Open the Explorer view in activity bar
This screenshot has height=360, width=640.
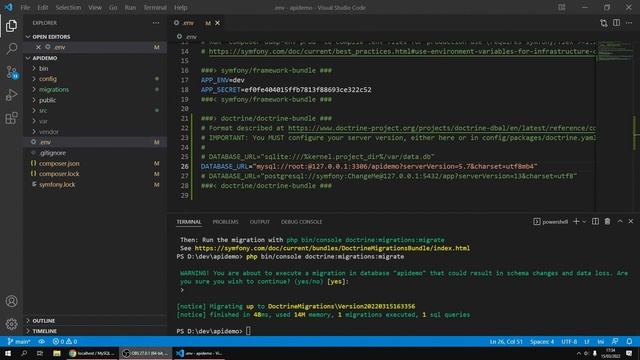point(11,26)
